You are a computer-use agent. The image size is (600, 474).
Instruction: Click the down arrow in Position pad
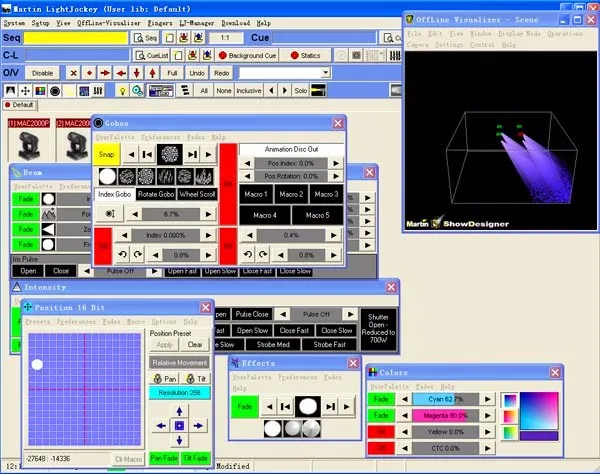(x=179, y=440)
